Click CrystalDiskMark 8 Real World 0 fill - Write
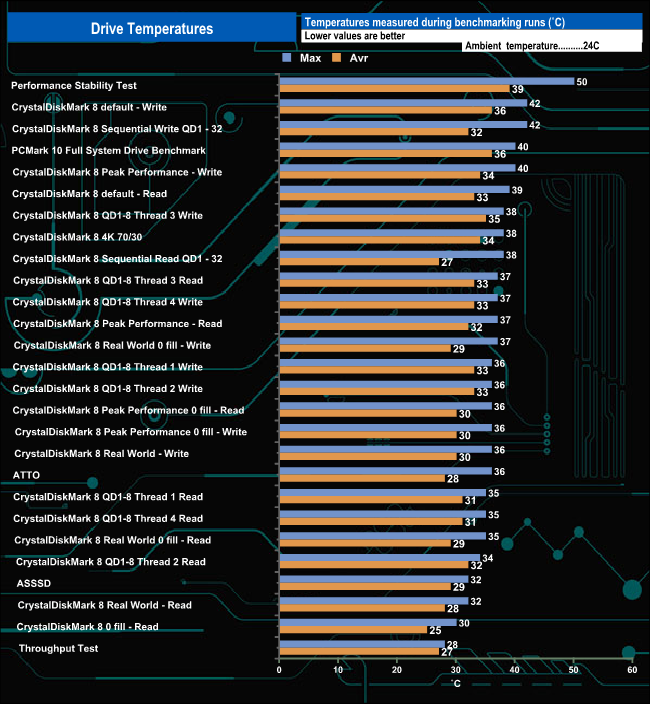Viewport: 650px width, 704px height. tap(112, 345)
